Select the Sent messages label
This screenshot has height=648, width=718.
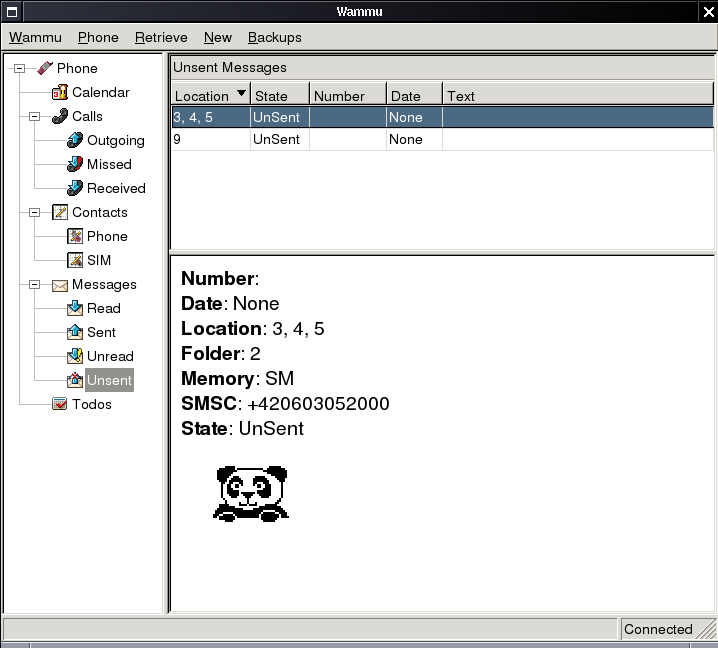101,332
